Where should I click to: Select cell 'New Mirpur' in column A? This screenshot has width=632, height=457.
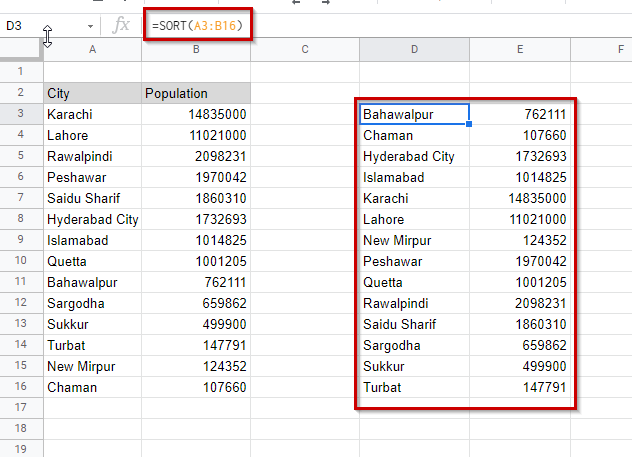coord(92,366)
